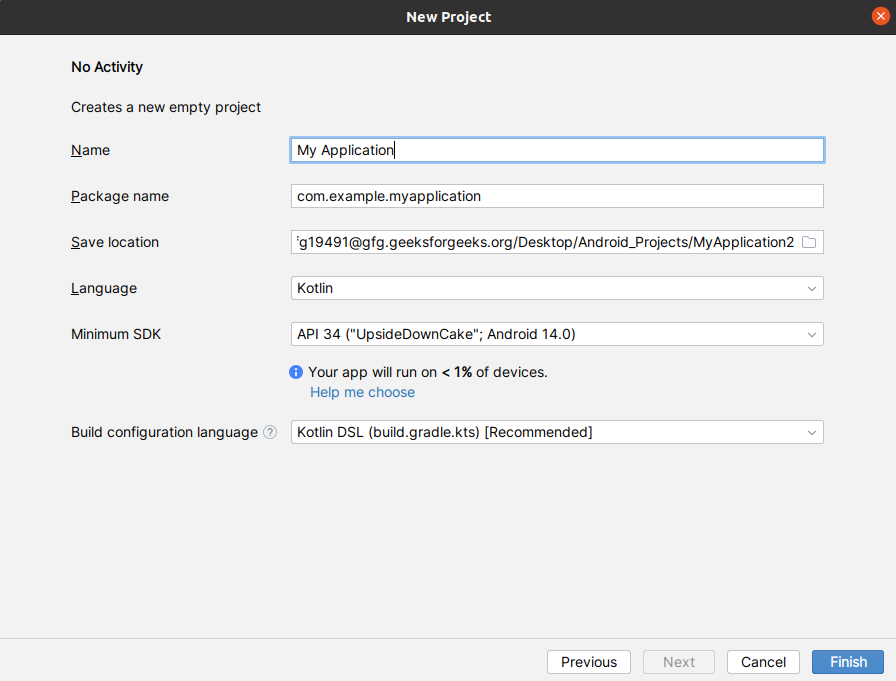Click the New Project title bar
896x681 pixels.
[448, 17]
